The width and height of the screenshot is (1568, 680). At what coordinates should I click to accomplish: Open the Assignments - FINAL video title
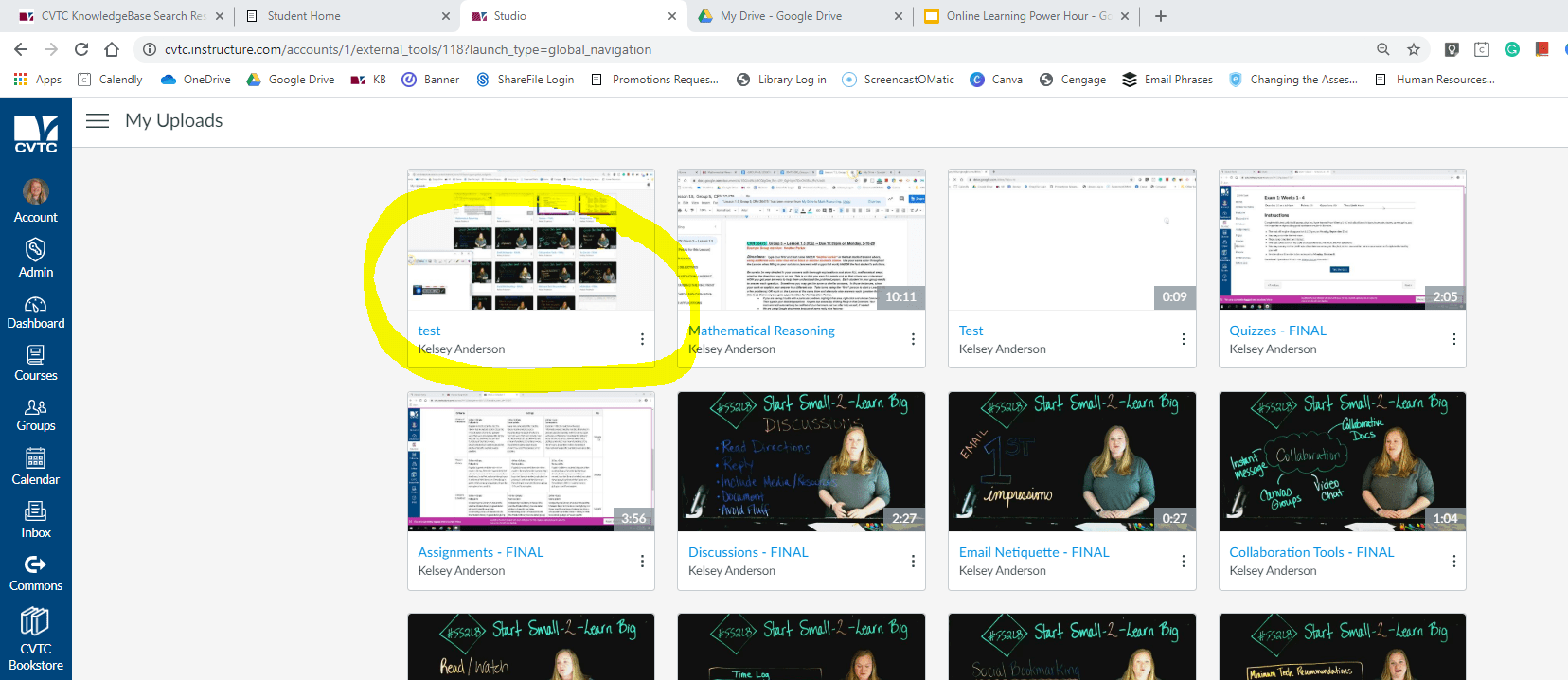tap(481, 552)
